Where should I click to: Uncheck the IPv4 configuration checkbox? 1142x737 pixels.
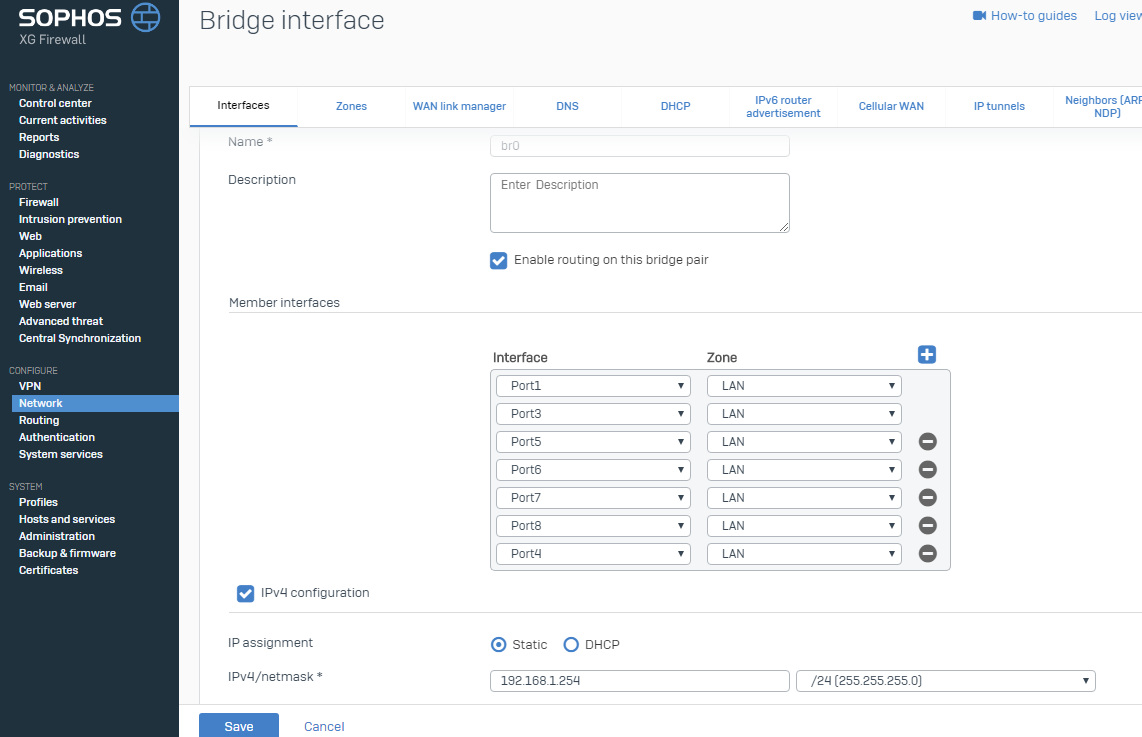pyautogui.click(x=245, y=593)
